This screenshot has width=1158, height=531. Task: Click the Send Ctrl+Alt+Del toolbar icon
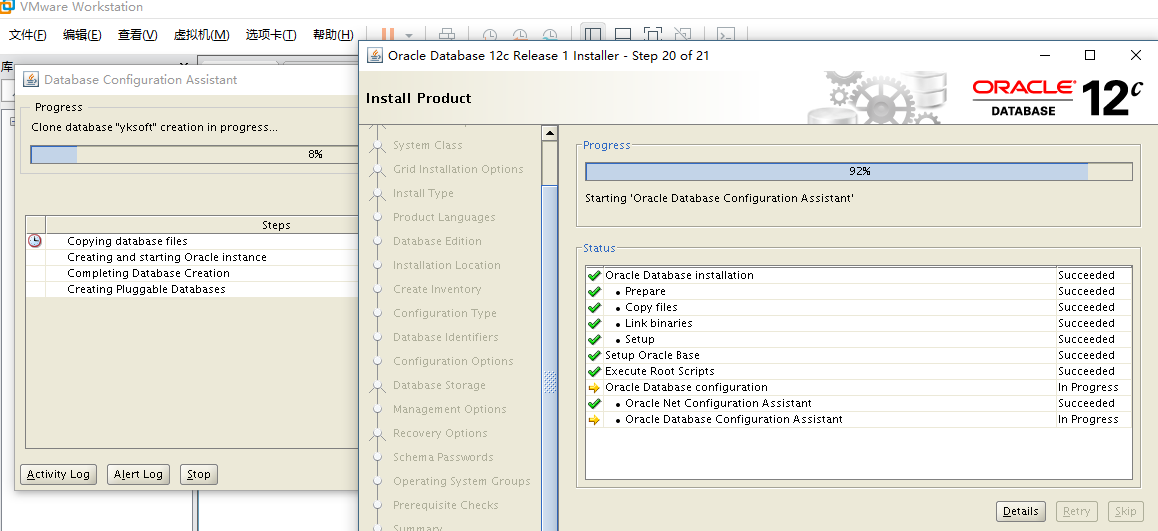coord(447,35)
